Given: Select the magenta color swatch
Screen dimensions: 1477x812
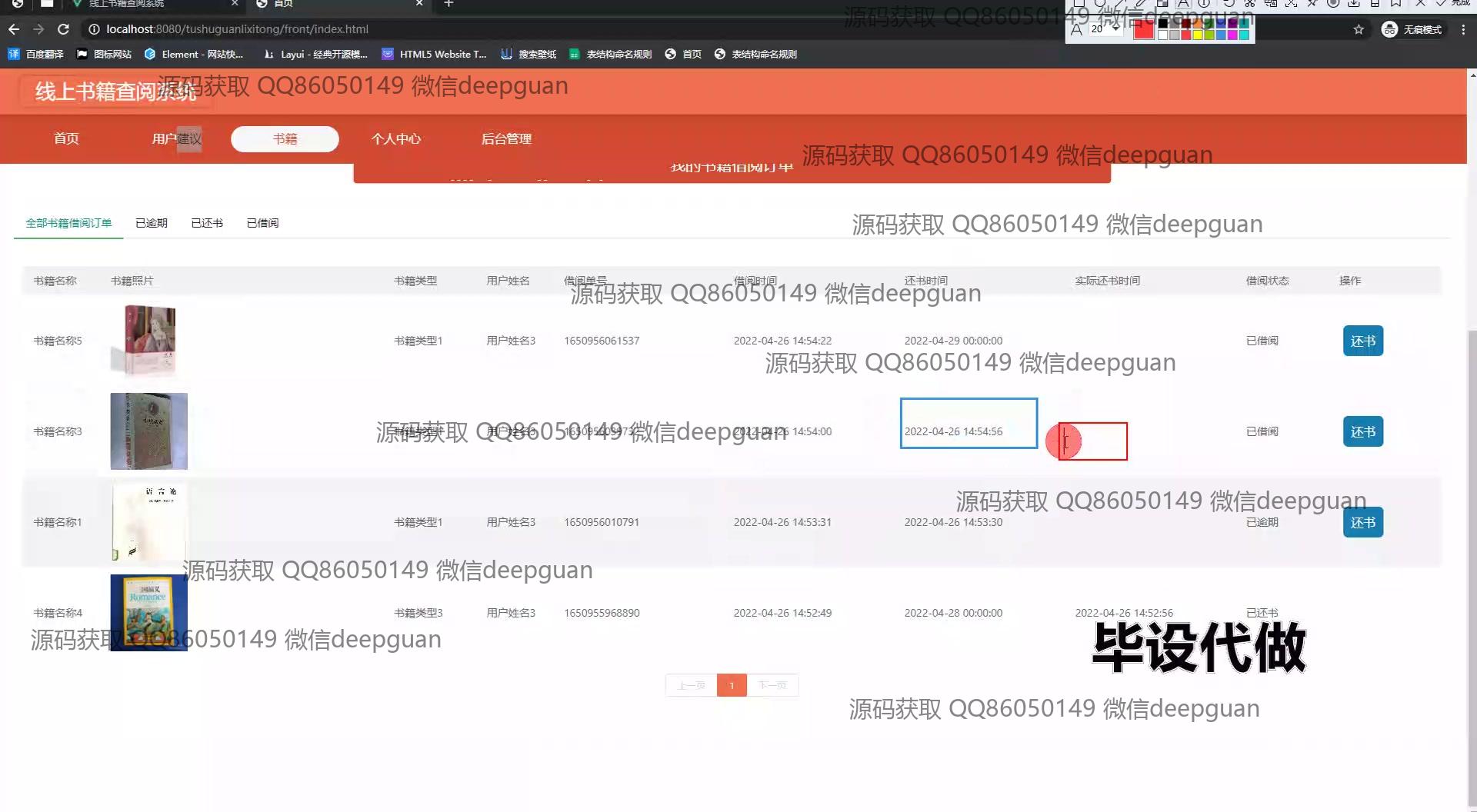Looking at the screenshot, I should pos(1232,35).
